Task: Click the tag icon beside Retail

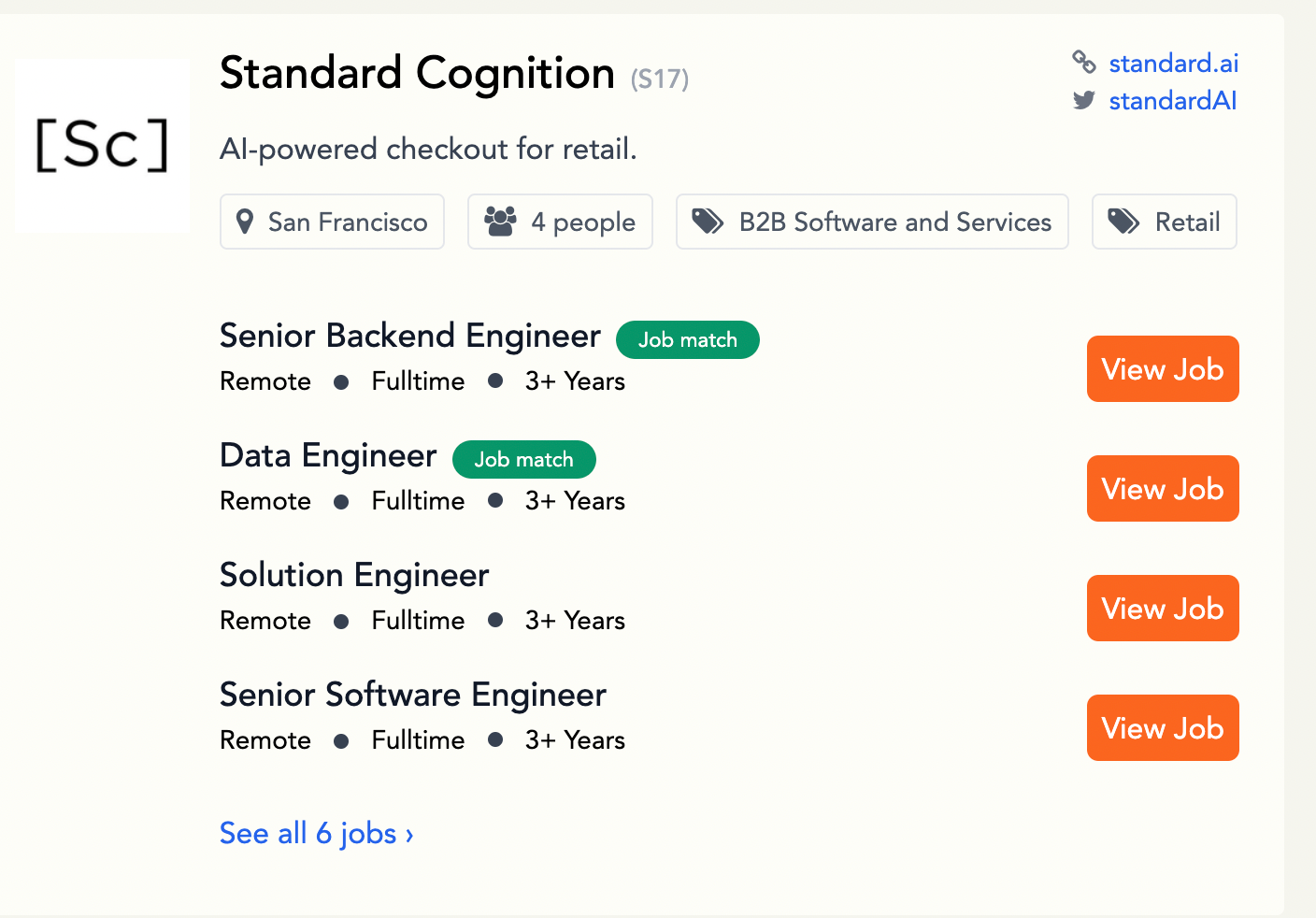Action: click(1123, 222)
